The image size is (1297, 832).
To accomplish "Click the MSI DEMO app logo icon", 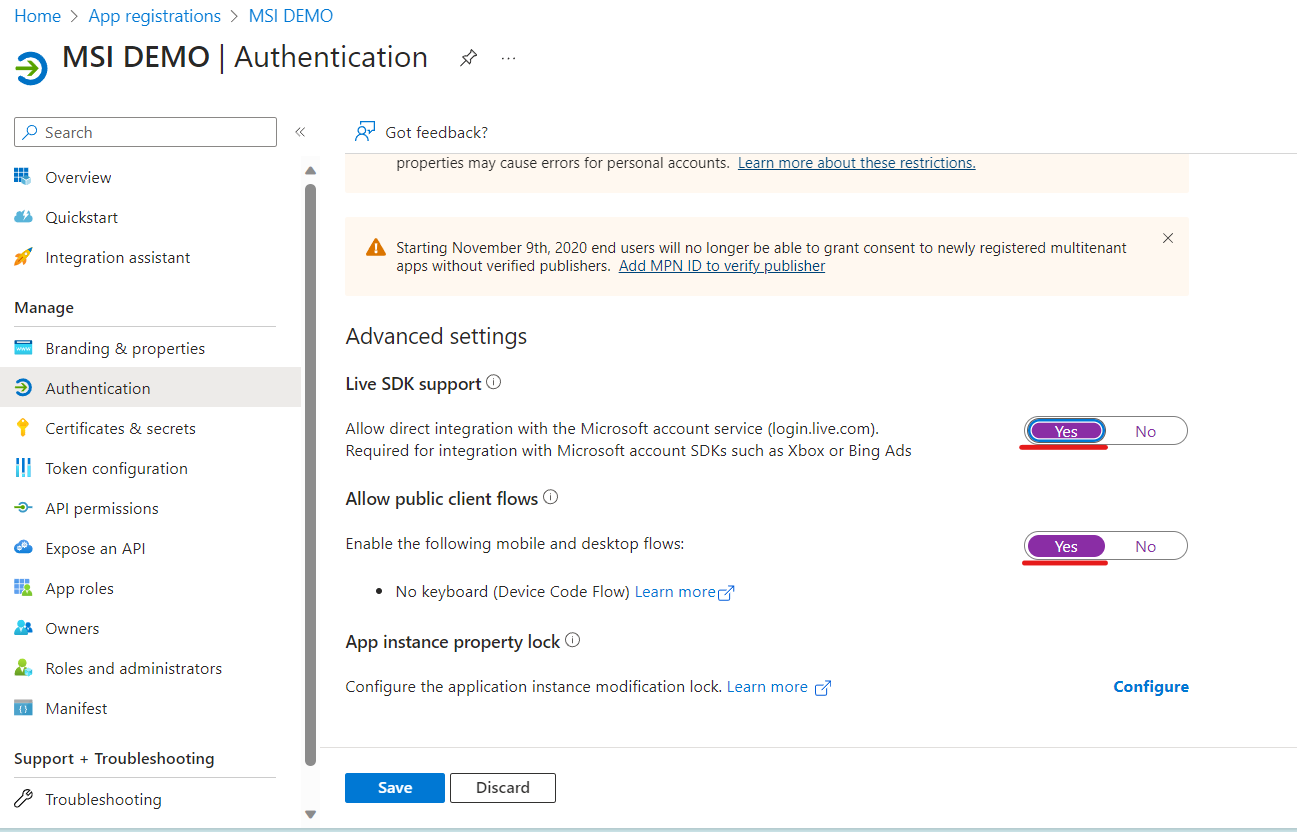I will click(31, 68).
